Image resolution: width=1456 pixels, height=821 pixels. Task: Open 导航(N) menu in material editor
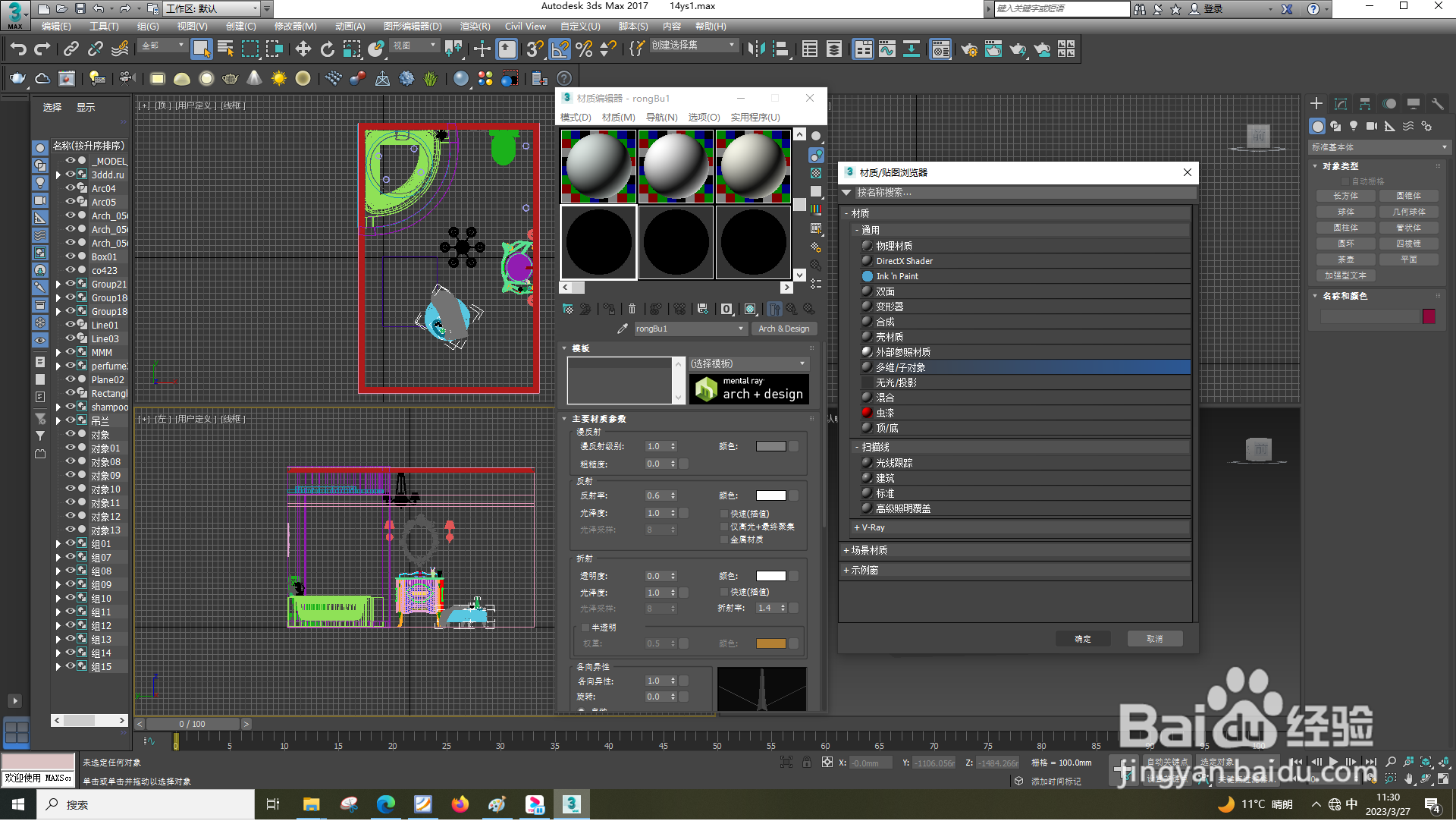(x=662, y=118)
